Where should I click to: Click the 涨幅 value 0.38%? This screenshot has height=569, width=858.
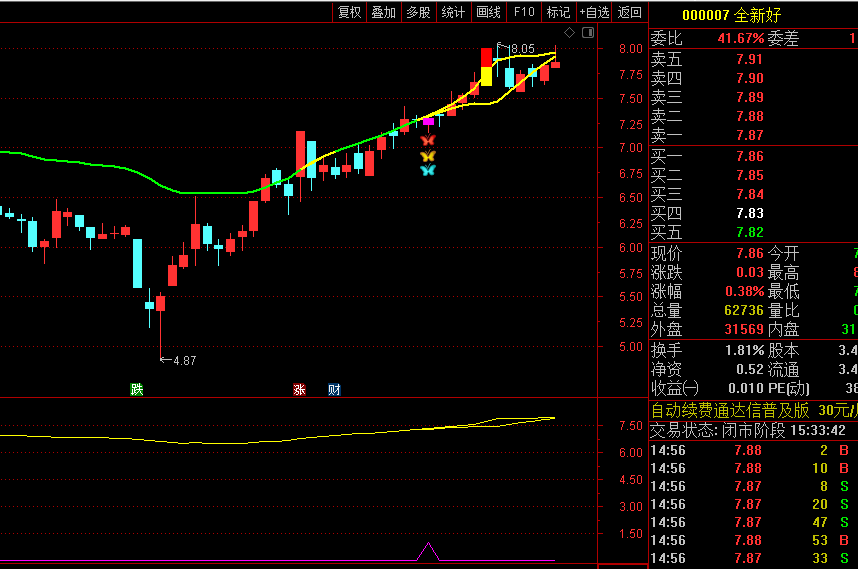pyautogui.click(x=744, y=291)
